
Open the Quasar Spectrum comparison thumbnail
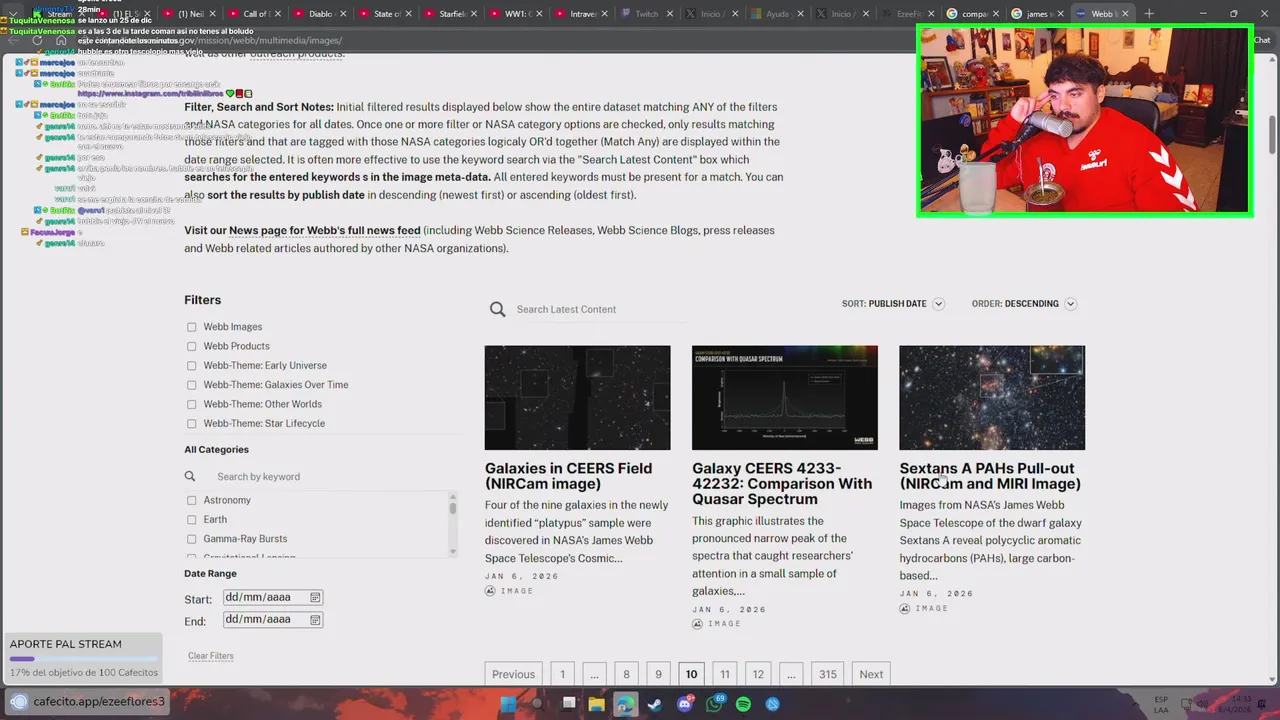point(785,398)
